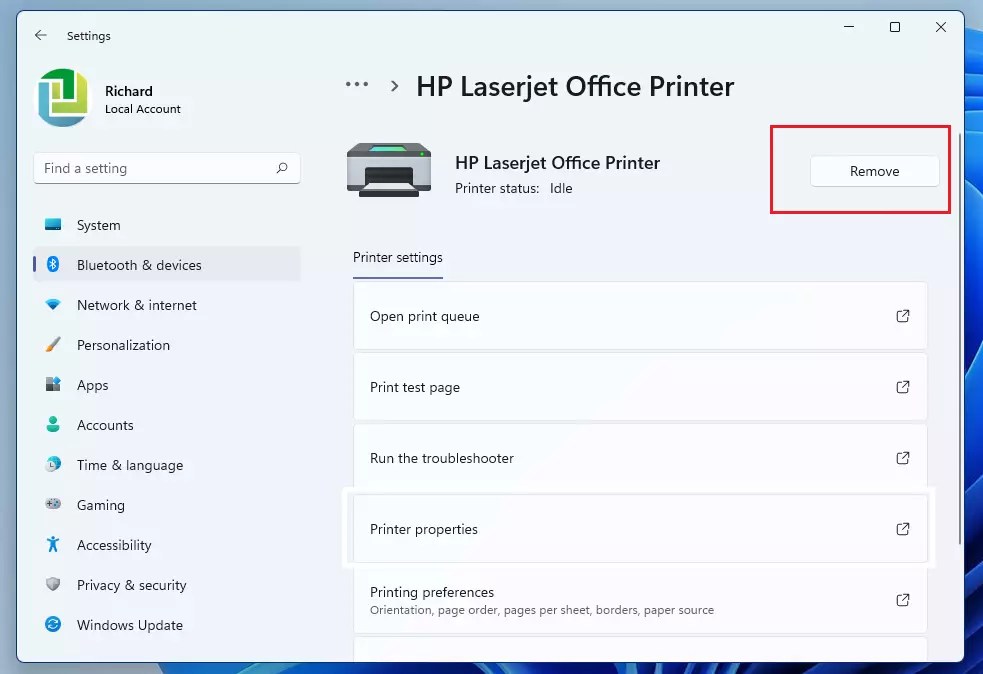Click the Remove button
Image resolution: width=983 pixels, height=674 pixels.
click(875, 171)
